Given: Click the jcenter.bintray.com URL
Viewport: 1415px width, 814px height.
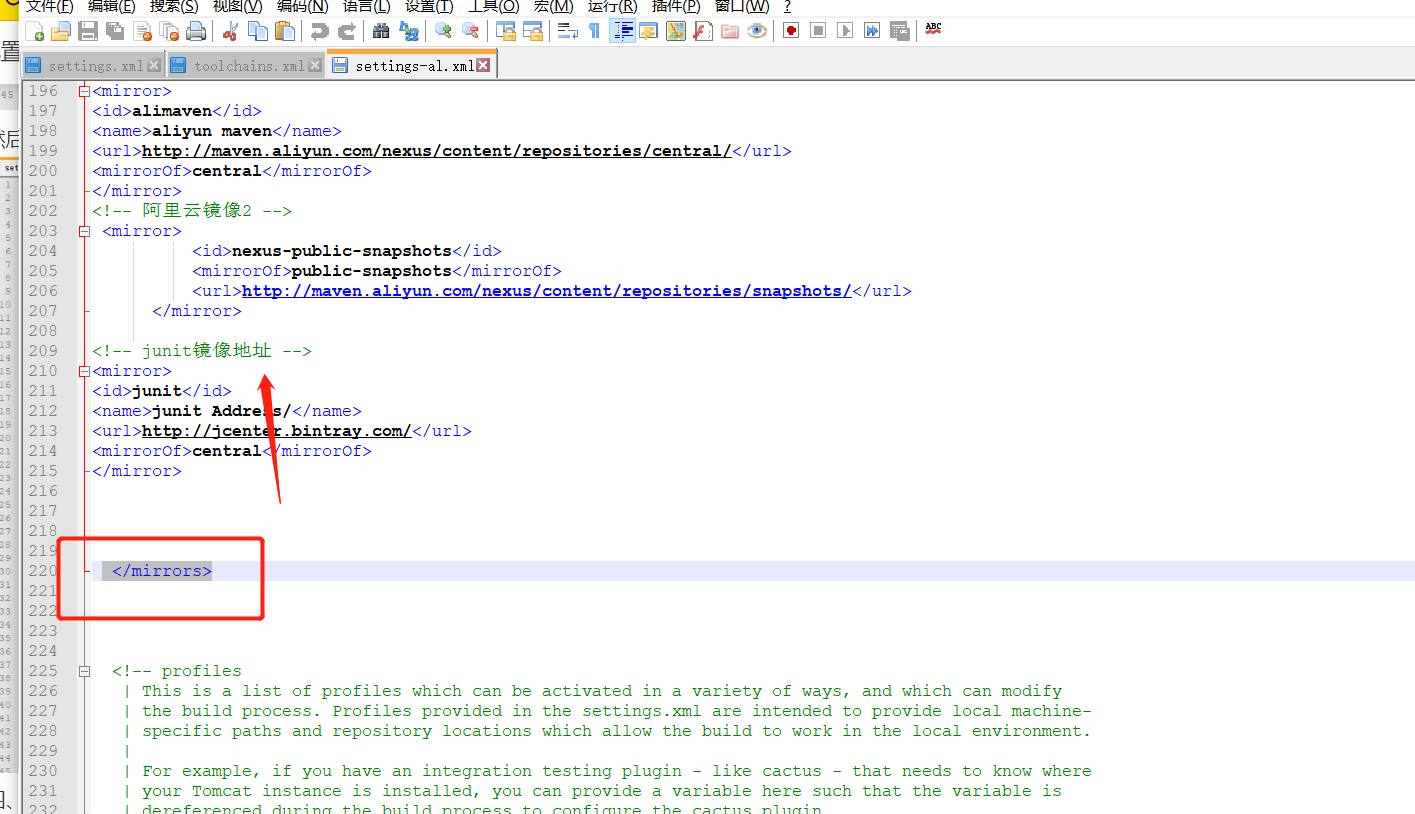Looking at the screenshot, I should 277,431.
